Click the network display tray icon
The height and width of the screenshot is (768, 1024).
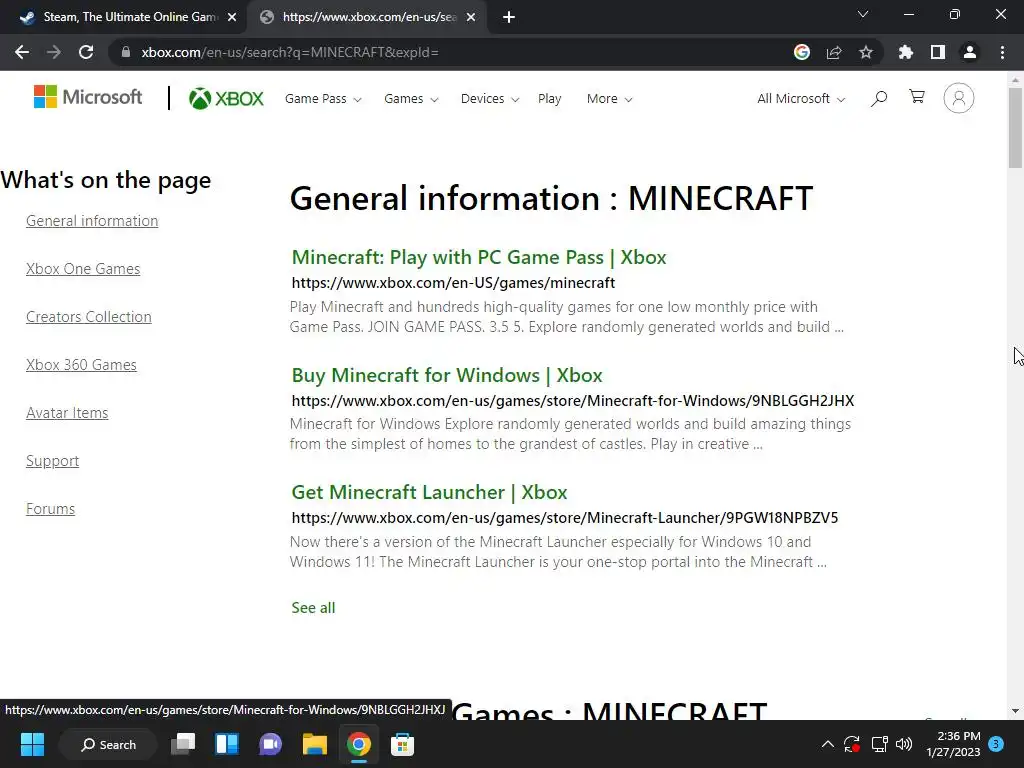point(879,744)
